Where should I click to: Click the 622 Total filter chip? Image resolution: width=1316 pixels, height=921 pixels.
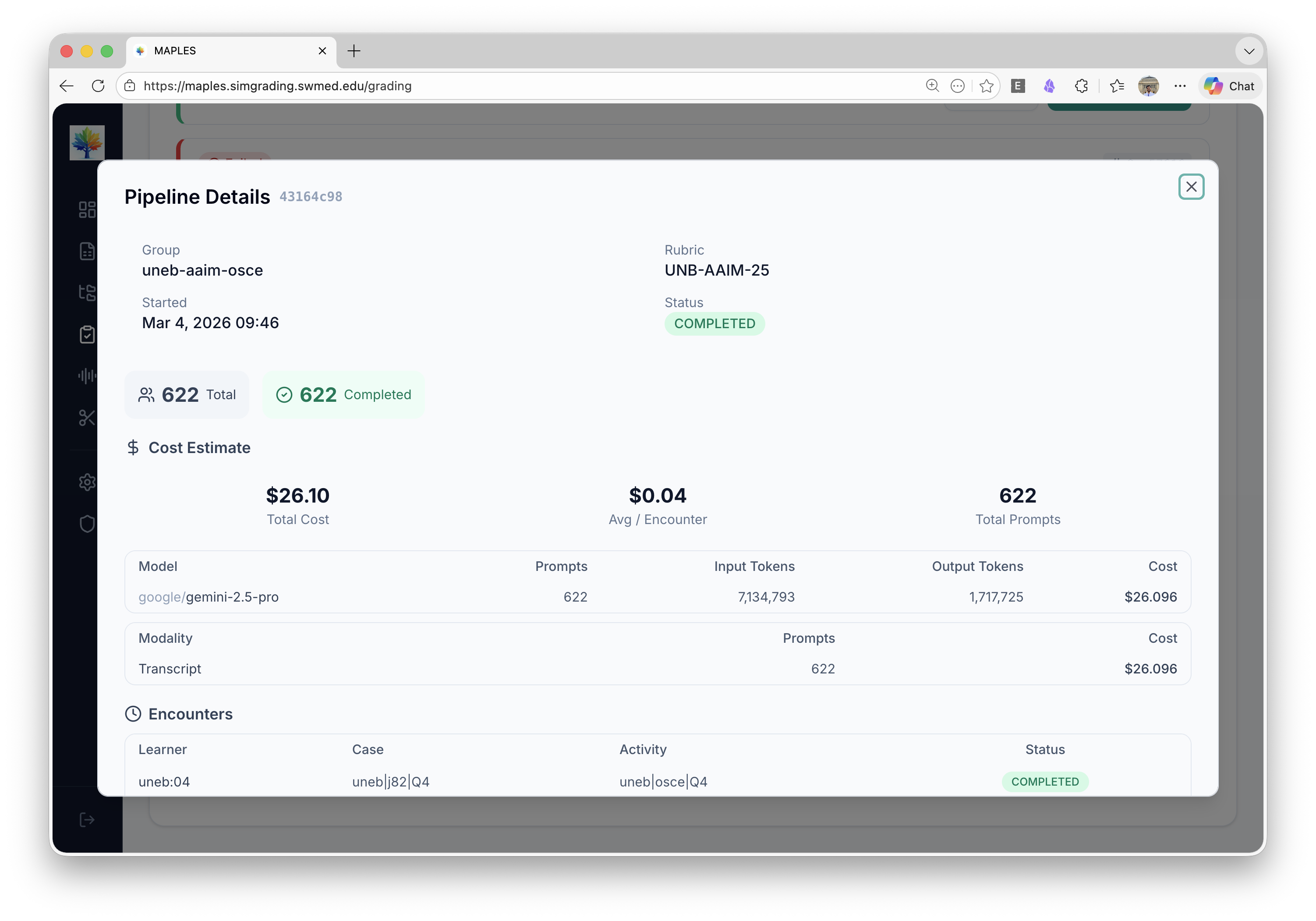[x=187, y=395]
